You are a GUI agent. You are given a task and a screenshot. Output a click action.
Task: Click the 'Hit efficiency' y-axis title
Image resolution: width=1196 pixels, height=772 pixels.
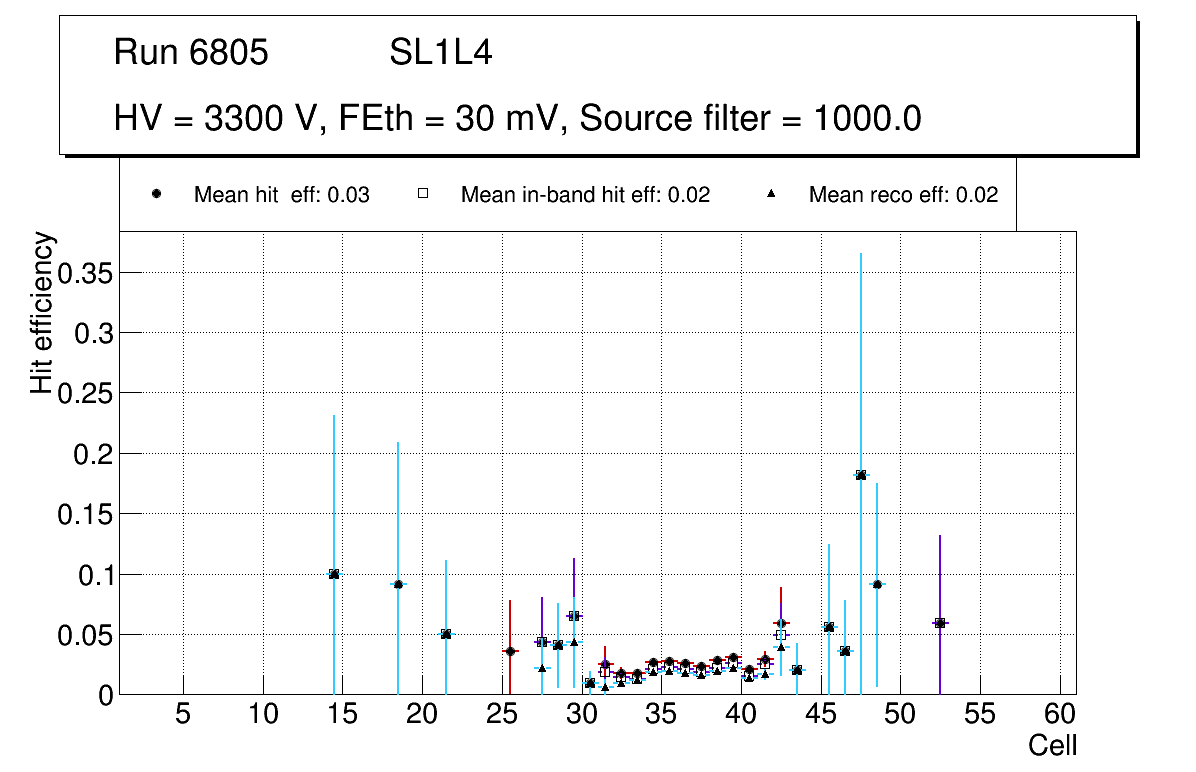pyautogui.click(x=42, y=313)
